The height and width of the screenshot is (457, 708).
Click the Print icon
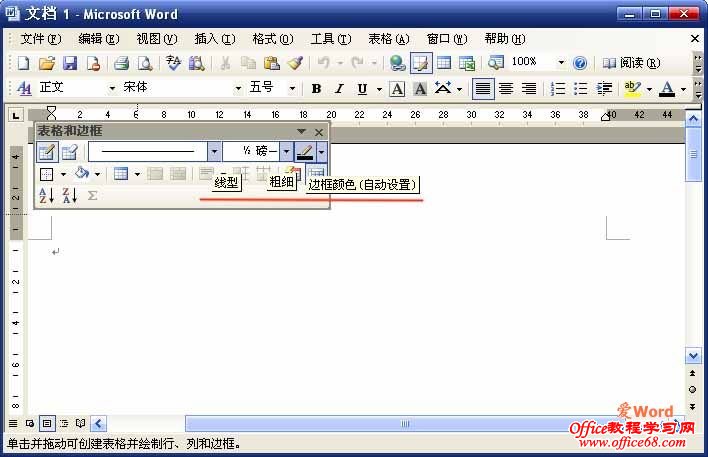pyautogui.click(x=121, y=63)
